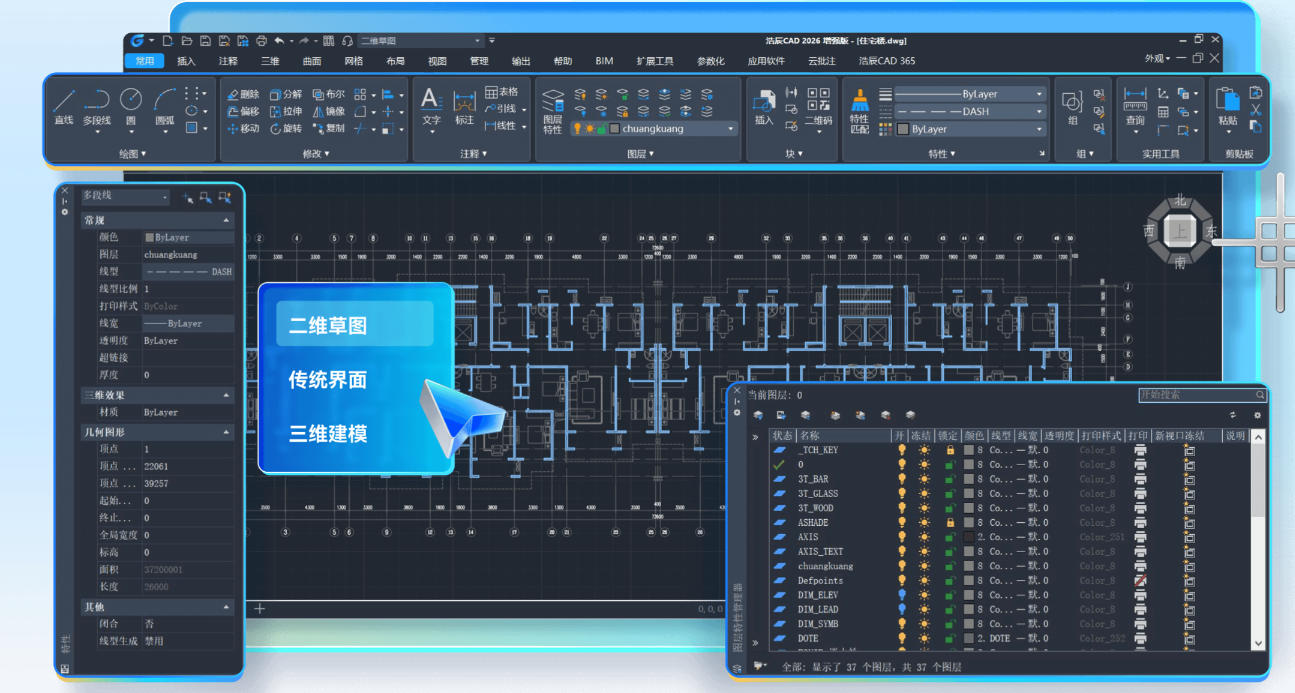Turn off the 3T_GLASS layer light bulb
The image size is (1295, 693).
tap(901, 493)
